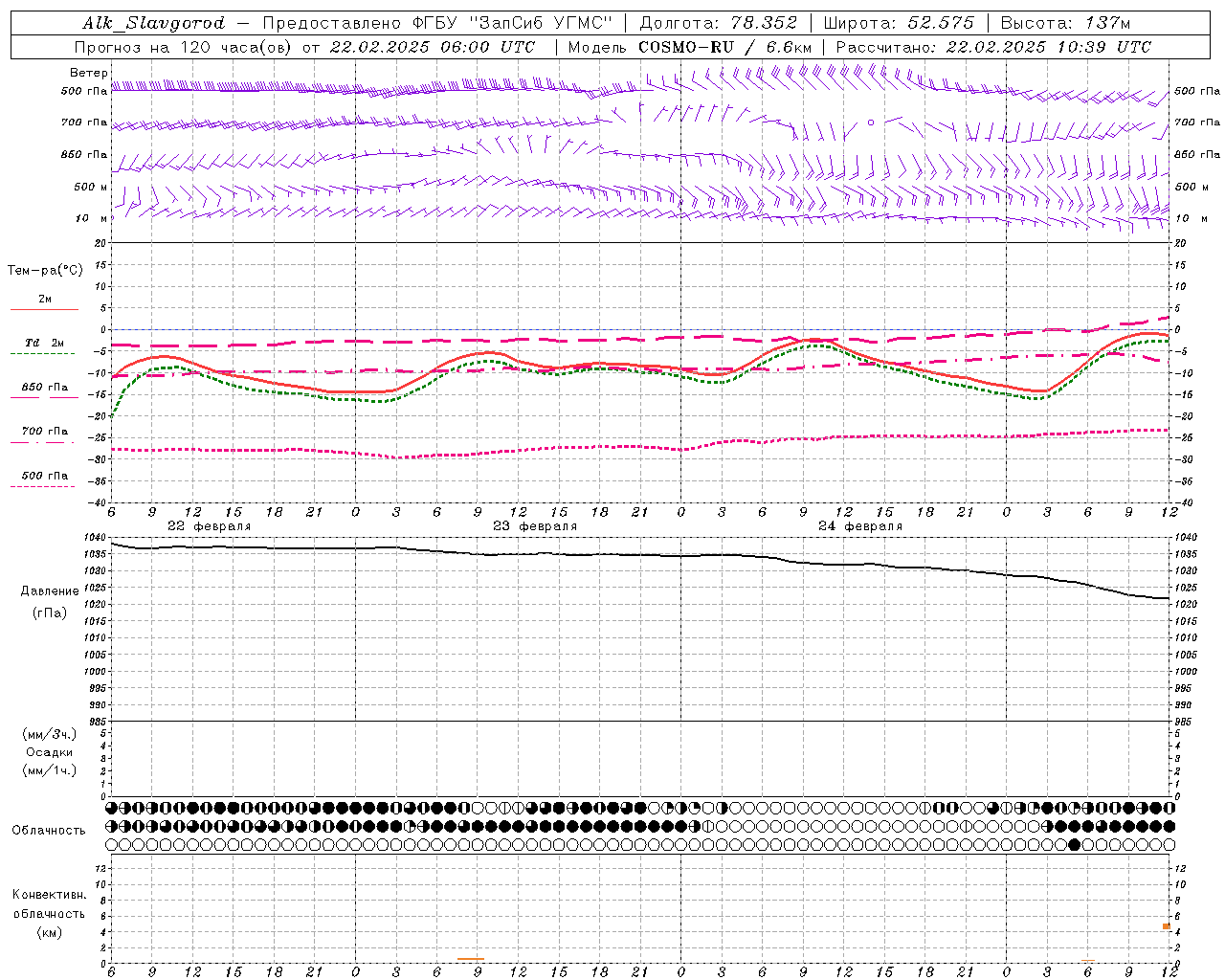Screen dimensions: 1225x980
Task: Click the orange convective marker at the final hour 12
Action: click(1167, 926)
